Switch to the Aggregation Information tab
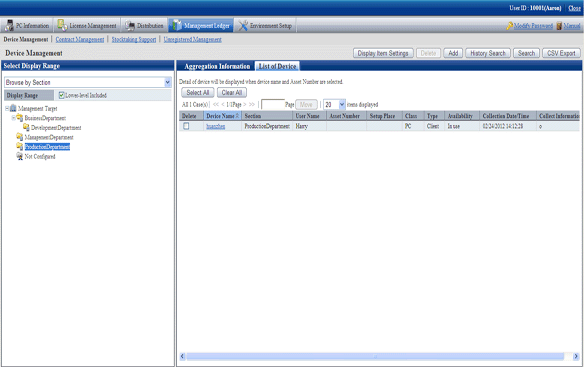Screen dimensions: 584x367 coord(217,66)
